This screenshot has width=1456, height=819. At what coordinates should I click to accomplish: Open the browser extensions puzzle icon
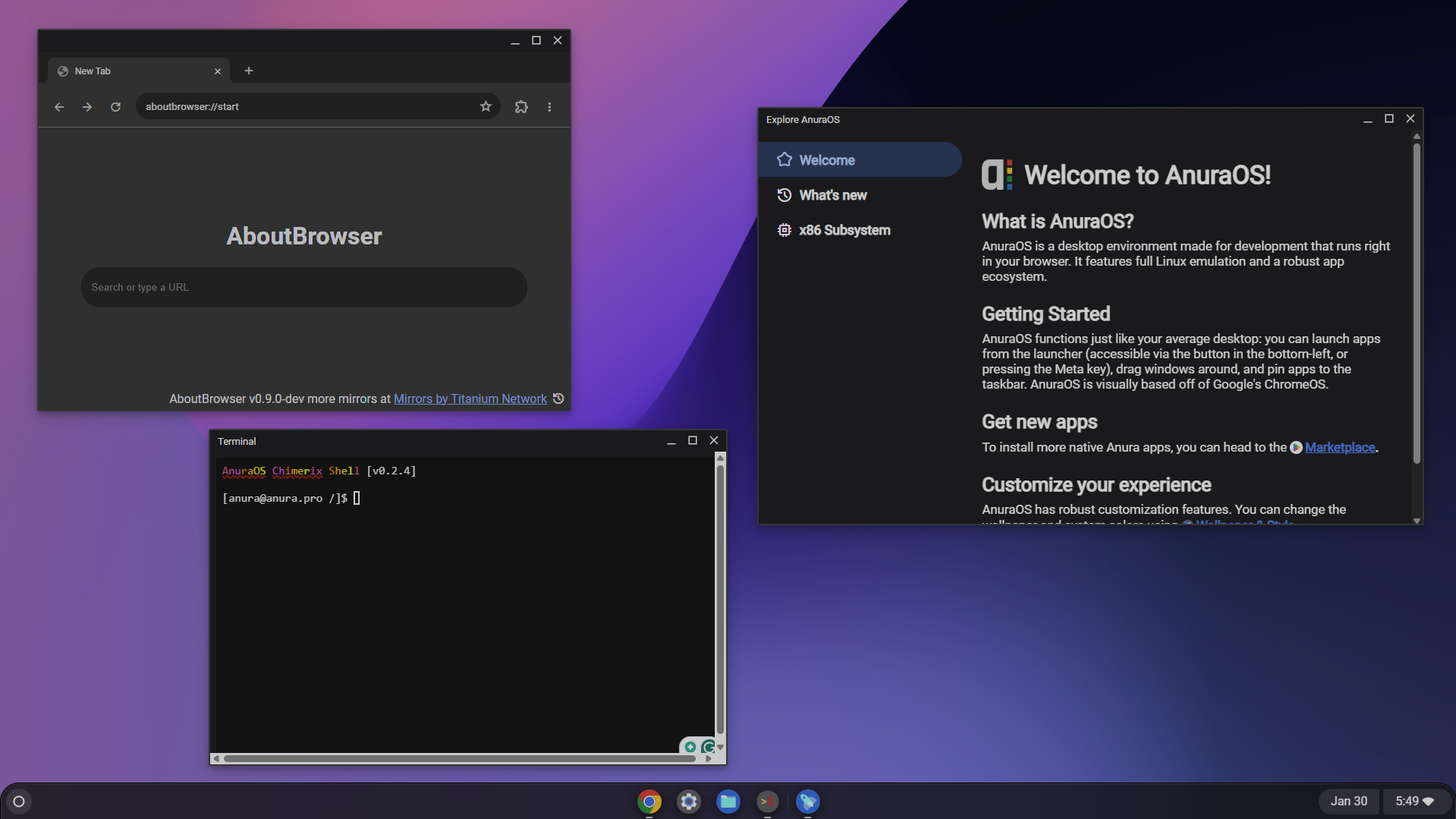(521, 107)
